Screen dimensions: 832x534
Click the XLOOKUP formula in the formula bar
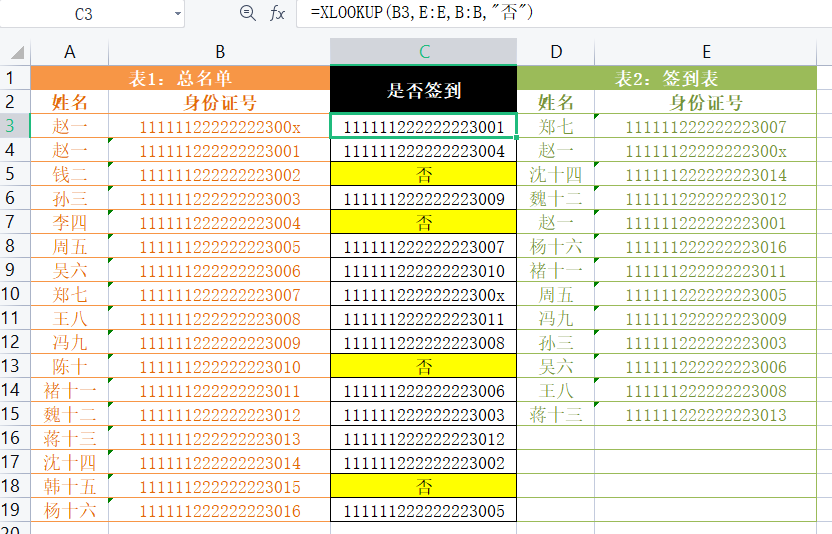click(422, 12)
